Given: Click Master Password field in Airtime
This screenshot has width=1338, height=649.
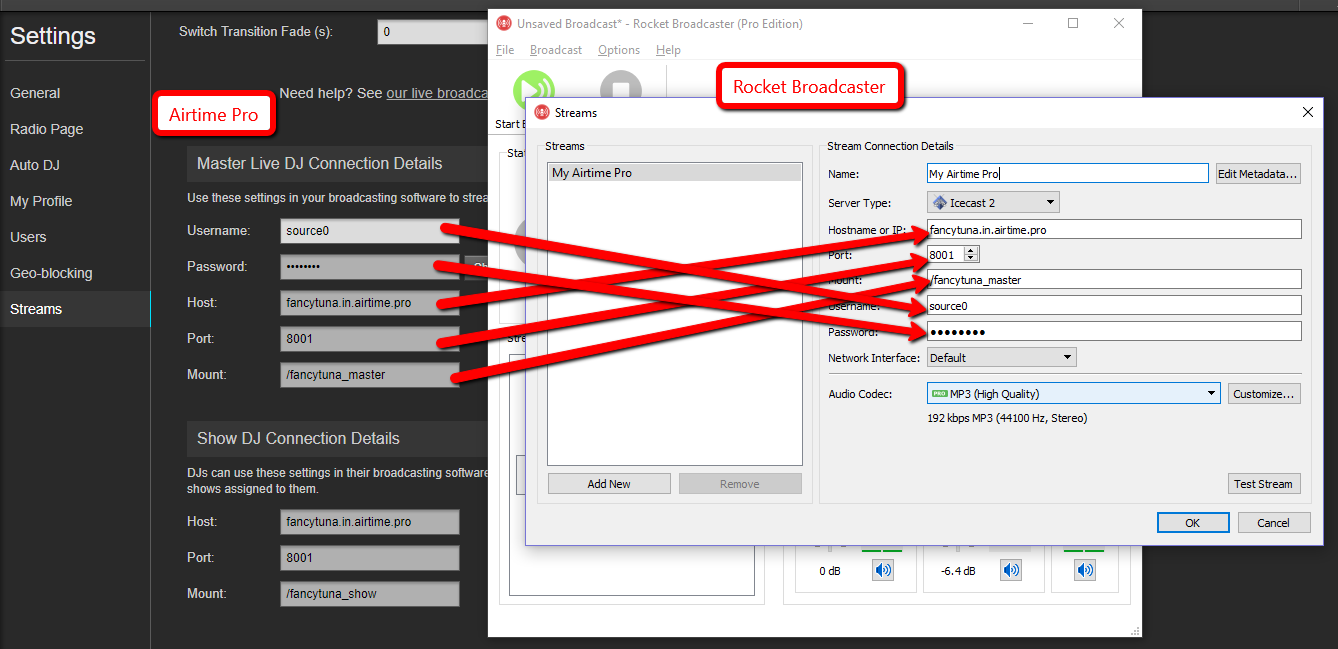Looking at the screenshot, I should pyautogui.click(x=369, y=267).
